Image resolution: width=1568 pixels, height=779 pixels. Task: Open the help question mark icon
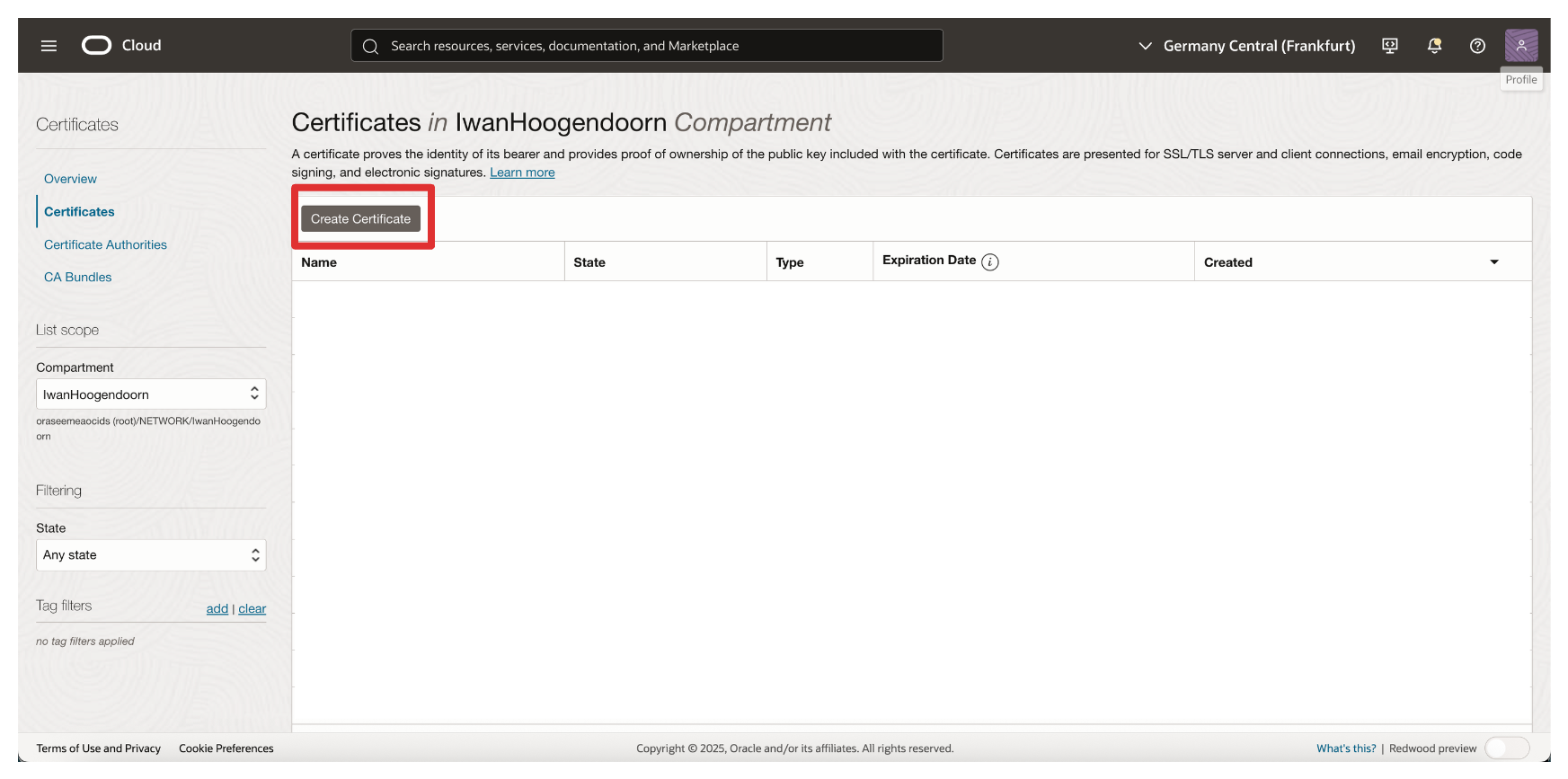[1477, 46]
